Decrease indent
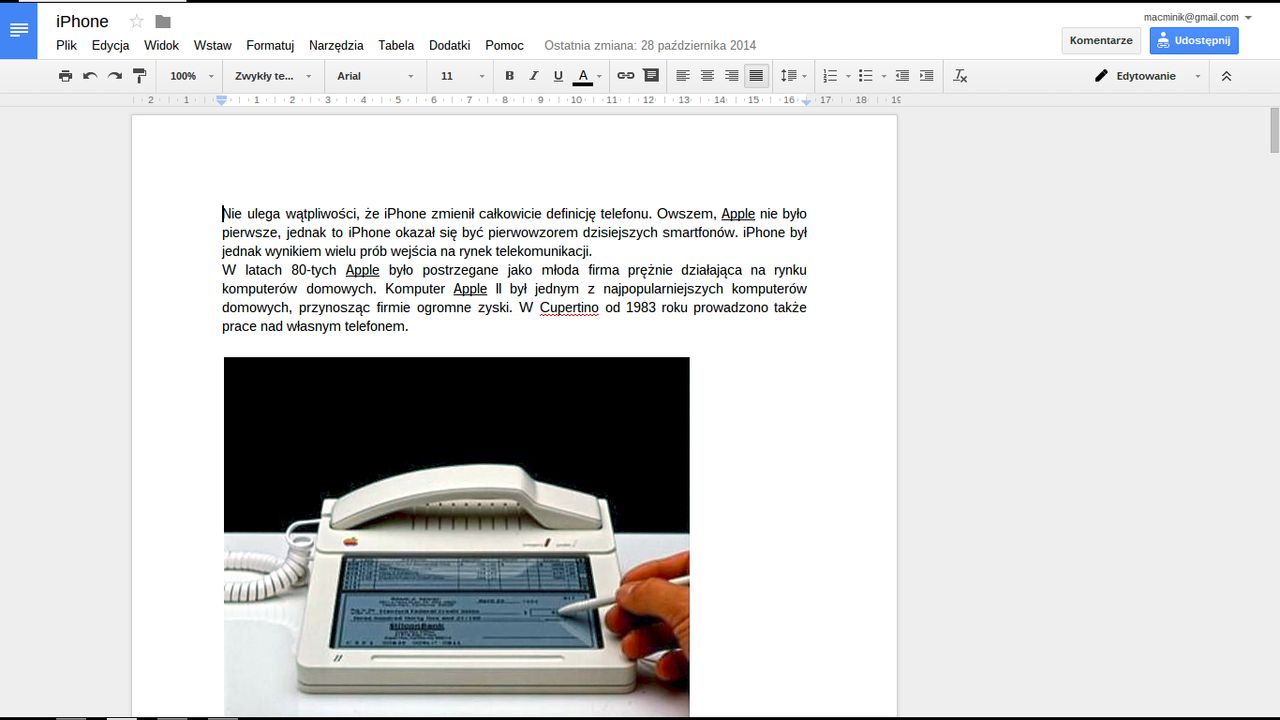 coord(902,76)
